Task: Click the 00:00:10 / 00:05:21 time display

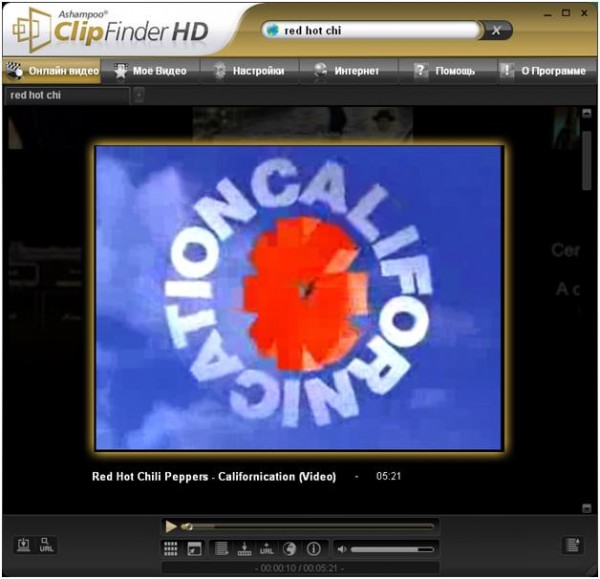Action: pos(299,568)
